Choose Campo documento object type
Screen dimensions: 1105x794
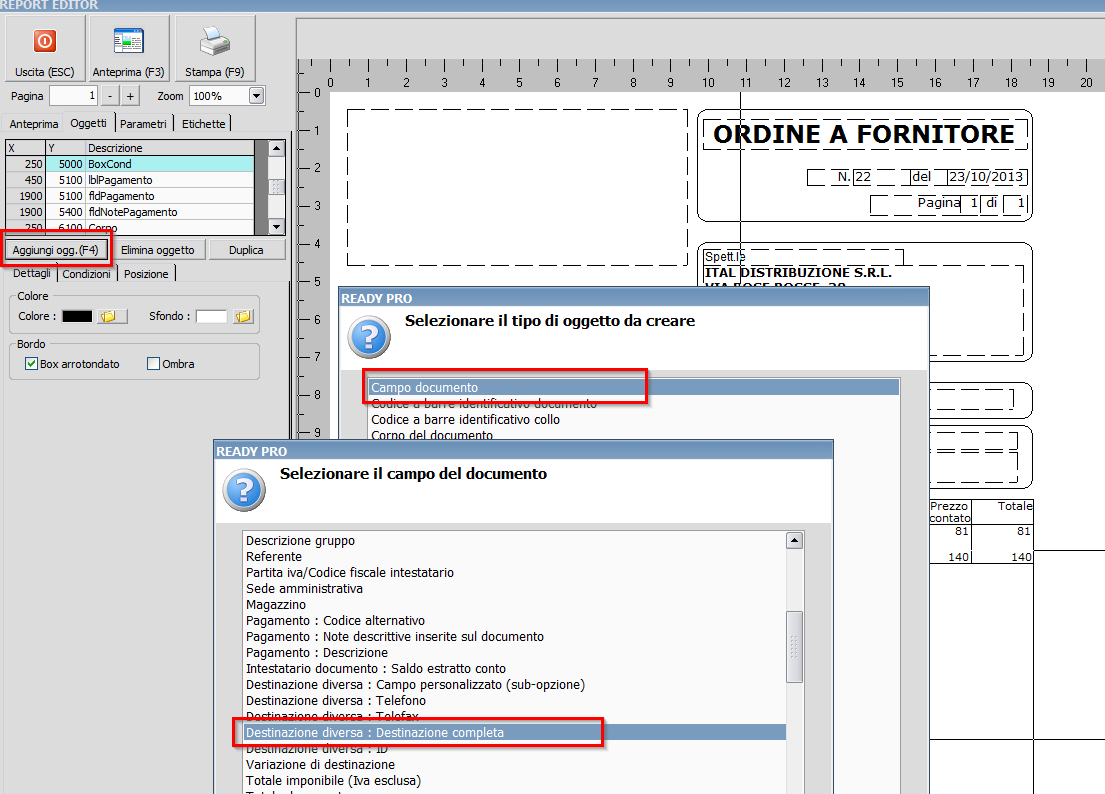pos(634,387)
